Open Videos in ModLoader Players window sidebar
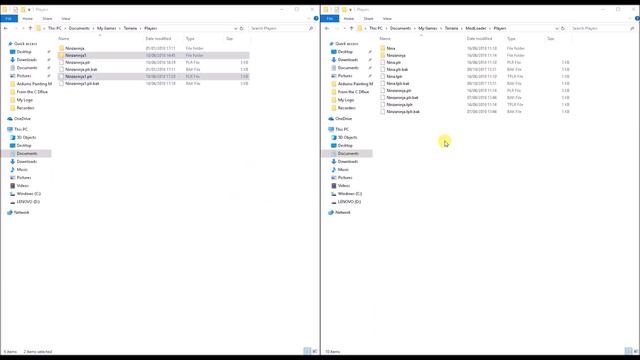This screenshot has height=360, width=640. (344, 185)
